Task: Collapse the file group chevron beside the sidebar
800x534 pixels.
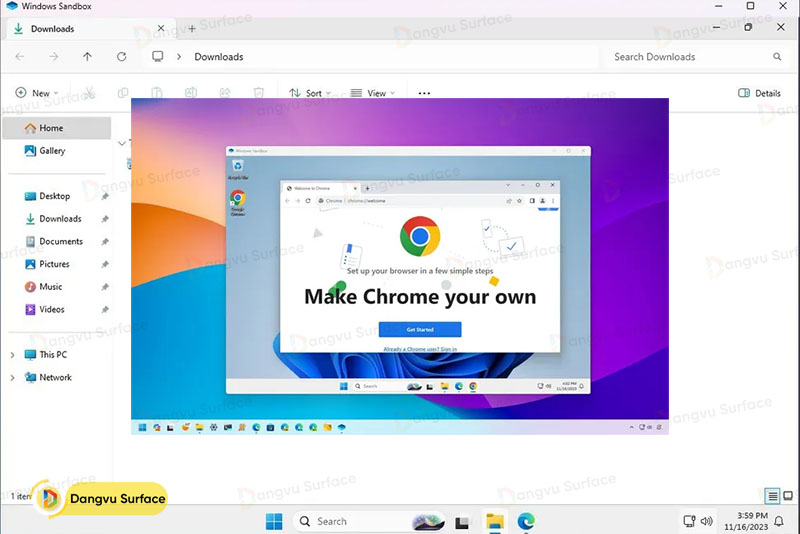Action: pos(121,143)
